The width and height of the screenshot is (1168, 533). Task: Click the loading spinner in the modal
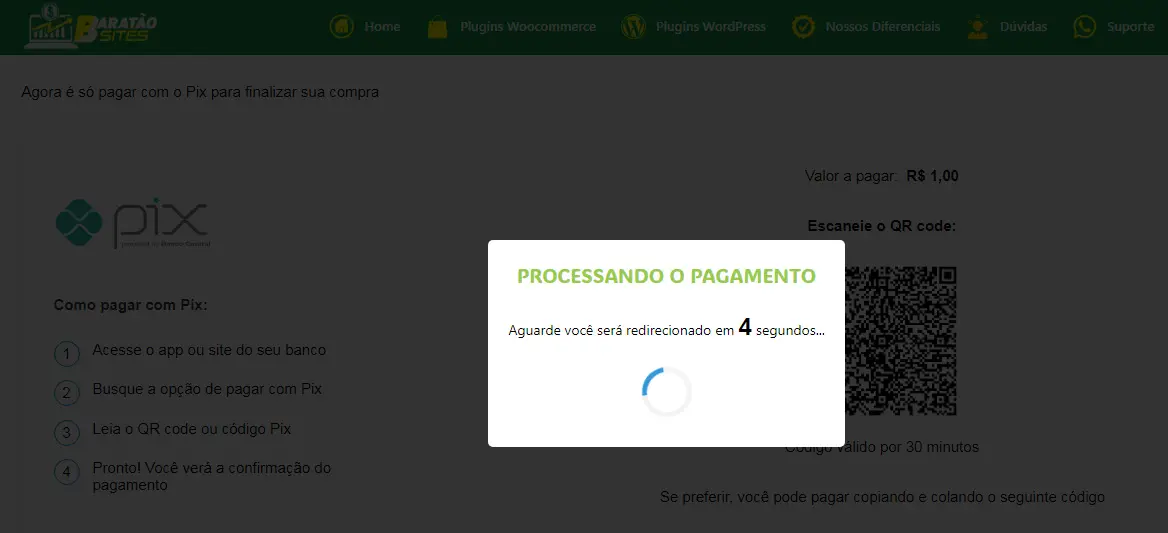666,392
